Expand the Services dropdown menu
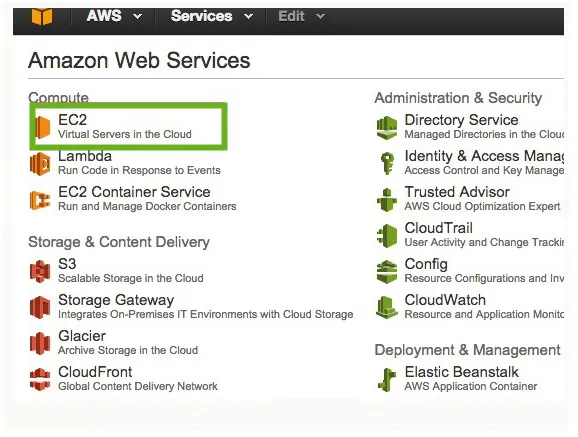578x437 pixels. coord(212,16)
